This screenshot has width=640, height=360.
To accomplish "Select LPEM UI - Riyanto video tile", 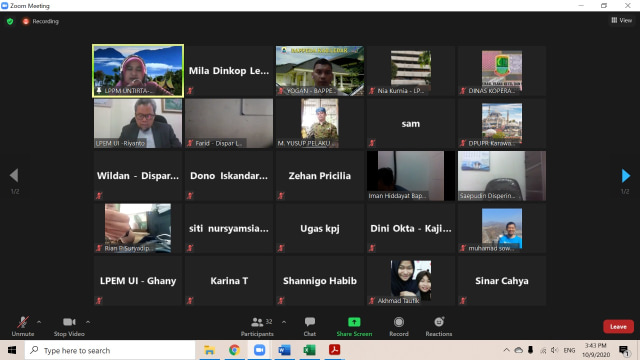I will 138,123.
